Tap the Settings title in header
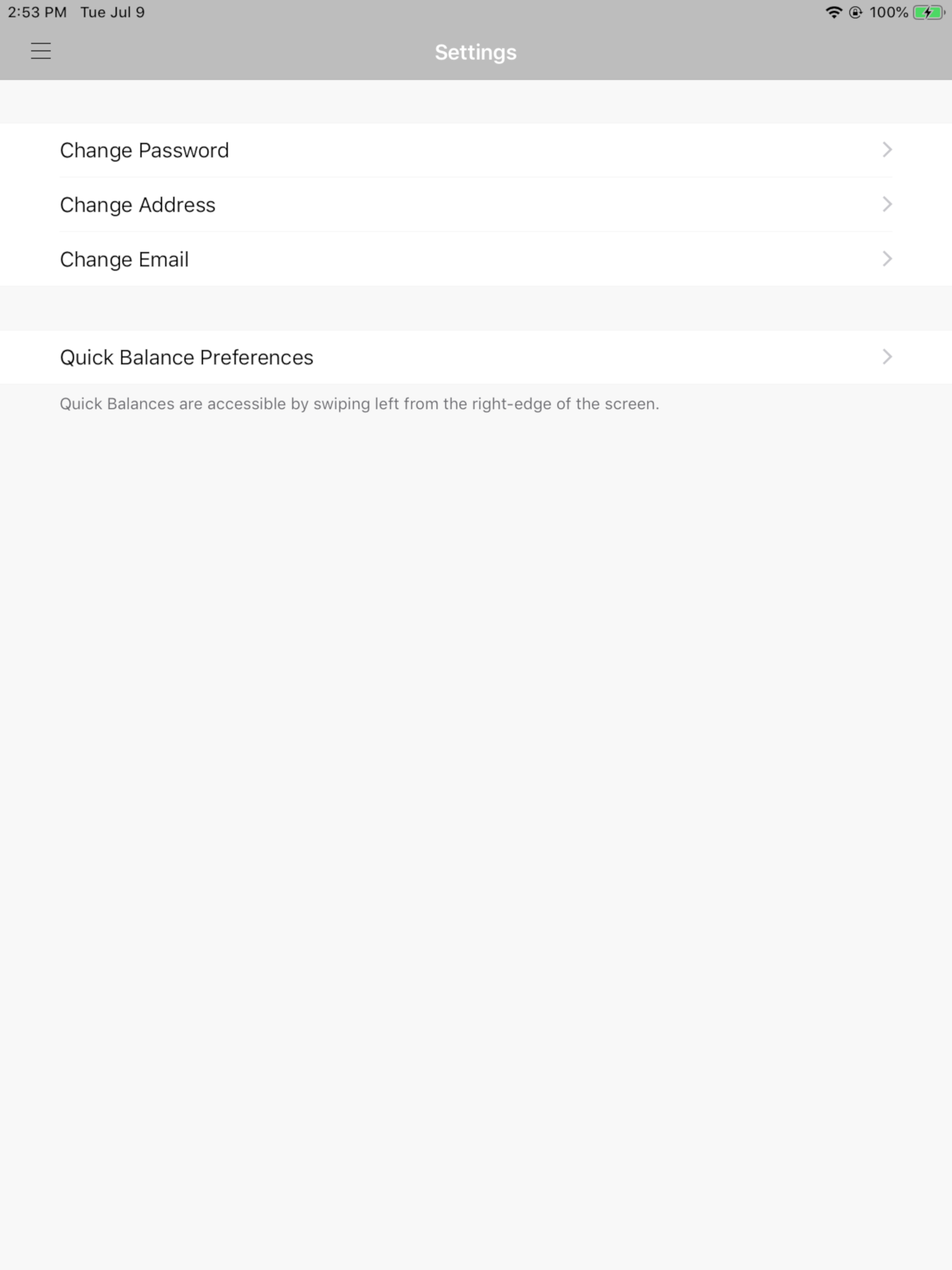The image size is (952, 1270). tap(476, 53)
